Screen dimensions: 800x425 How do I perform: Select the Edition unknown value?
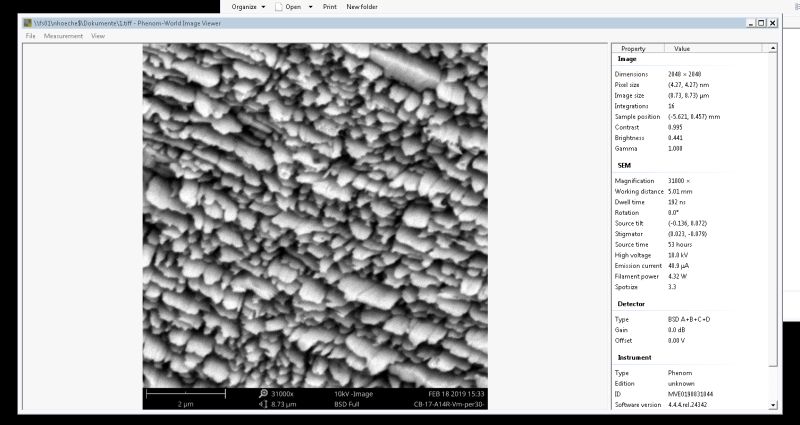point(681,384)
